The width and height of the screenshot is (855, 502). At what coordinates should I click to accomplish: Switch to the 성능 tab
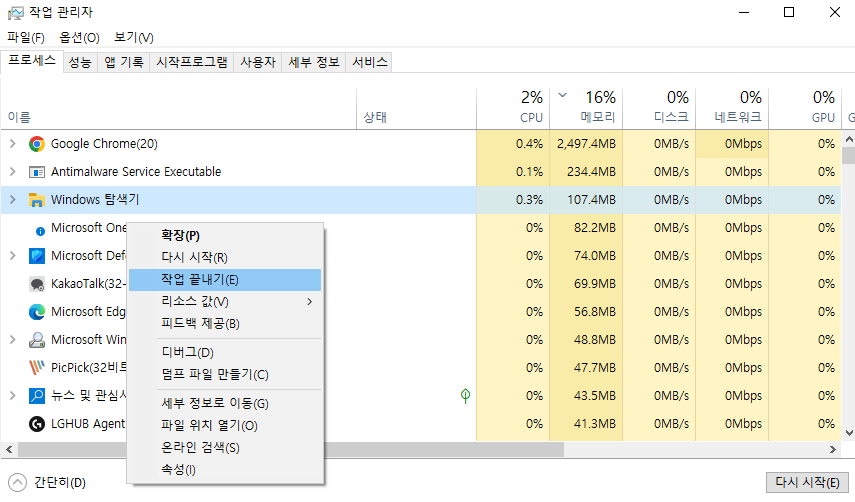80,63
